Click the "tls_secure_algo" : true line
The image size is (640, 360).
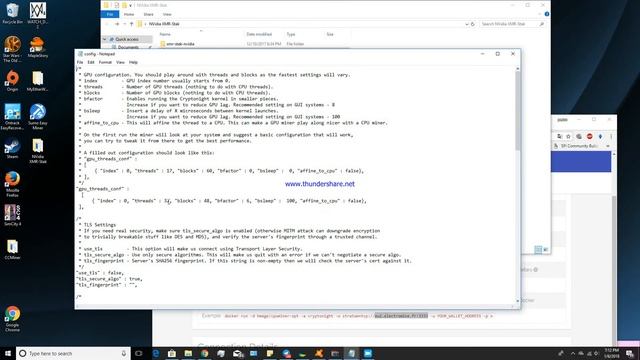click(x=109, y=279)
